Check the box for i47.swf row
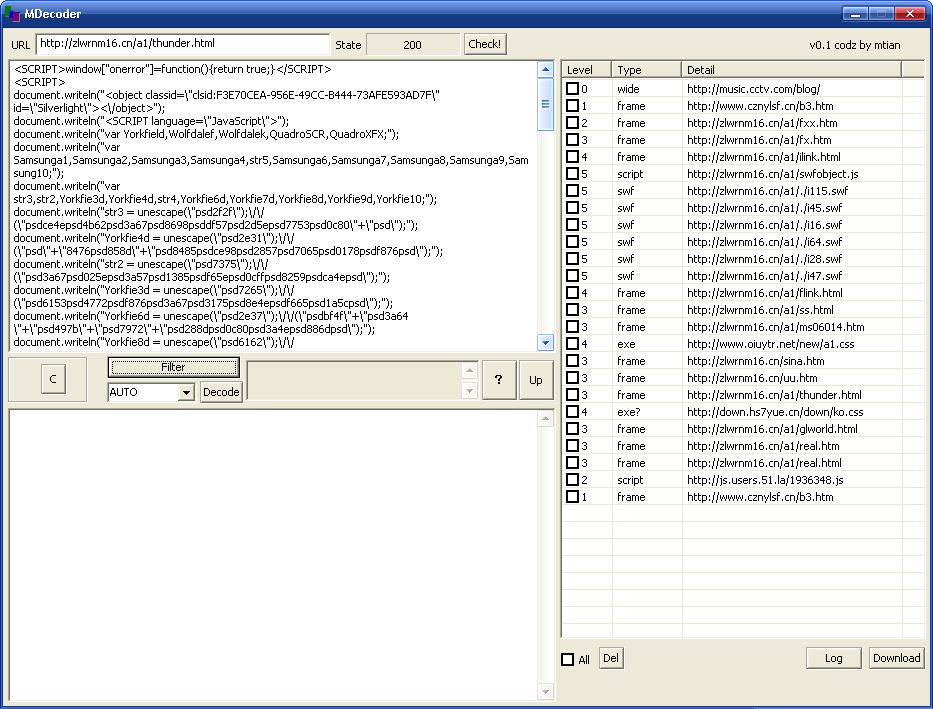The height and width of the screenshot is (709, 933). [572, 275]
